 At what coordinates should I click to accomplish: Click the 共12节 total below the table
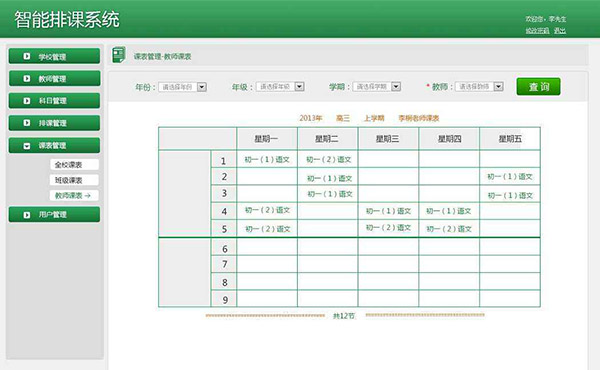344,316
